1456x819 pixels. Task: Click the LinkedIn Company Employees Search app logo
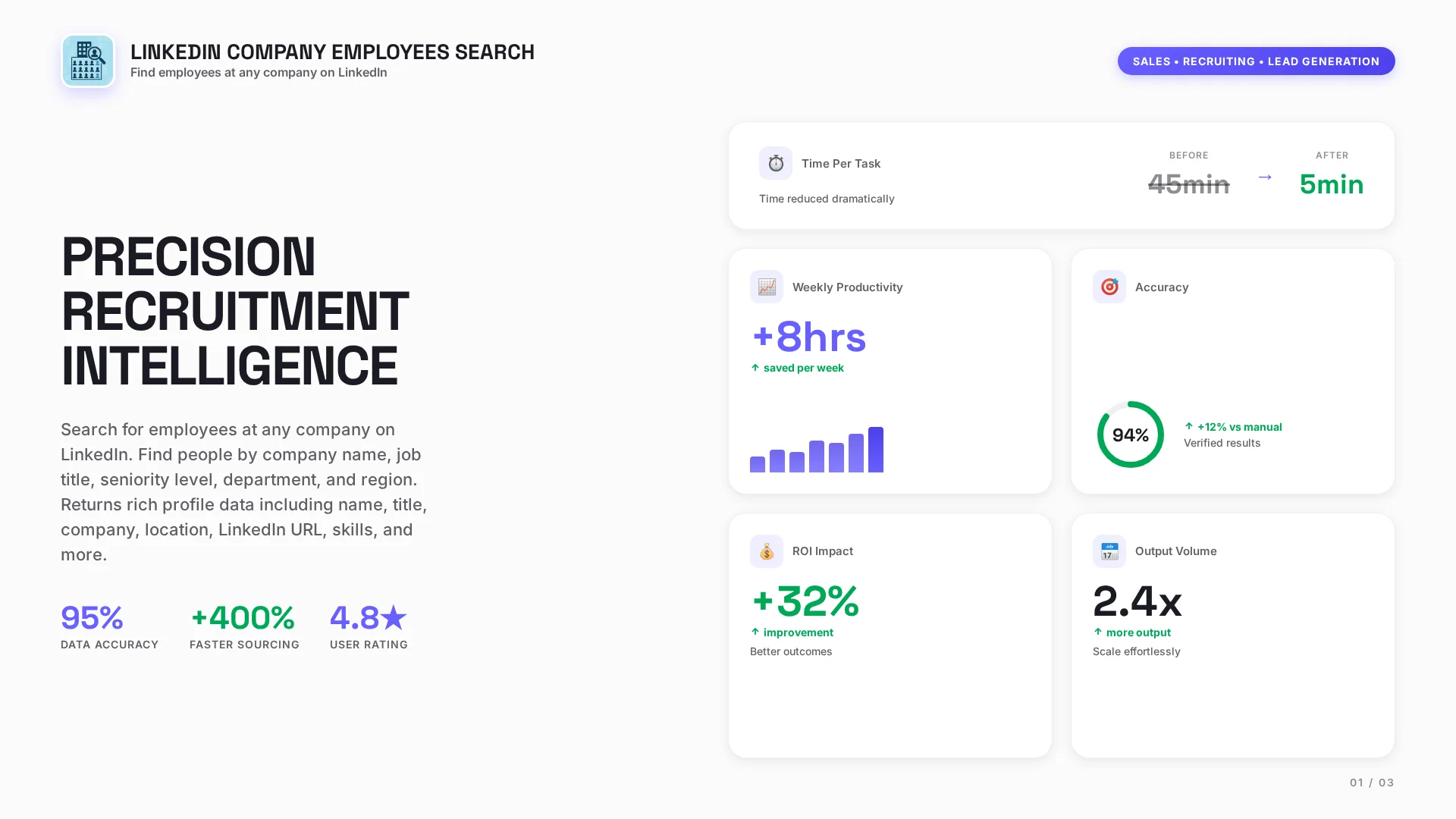88,61
